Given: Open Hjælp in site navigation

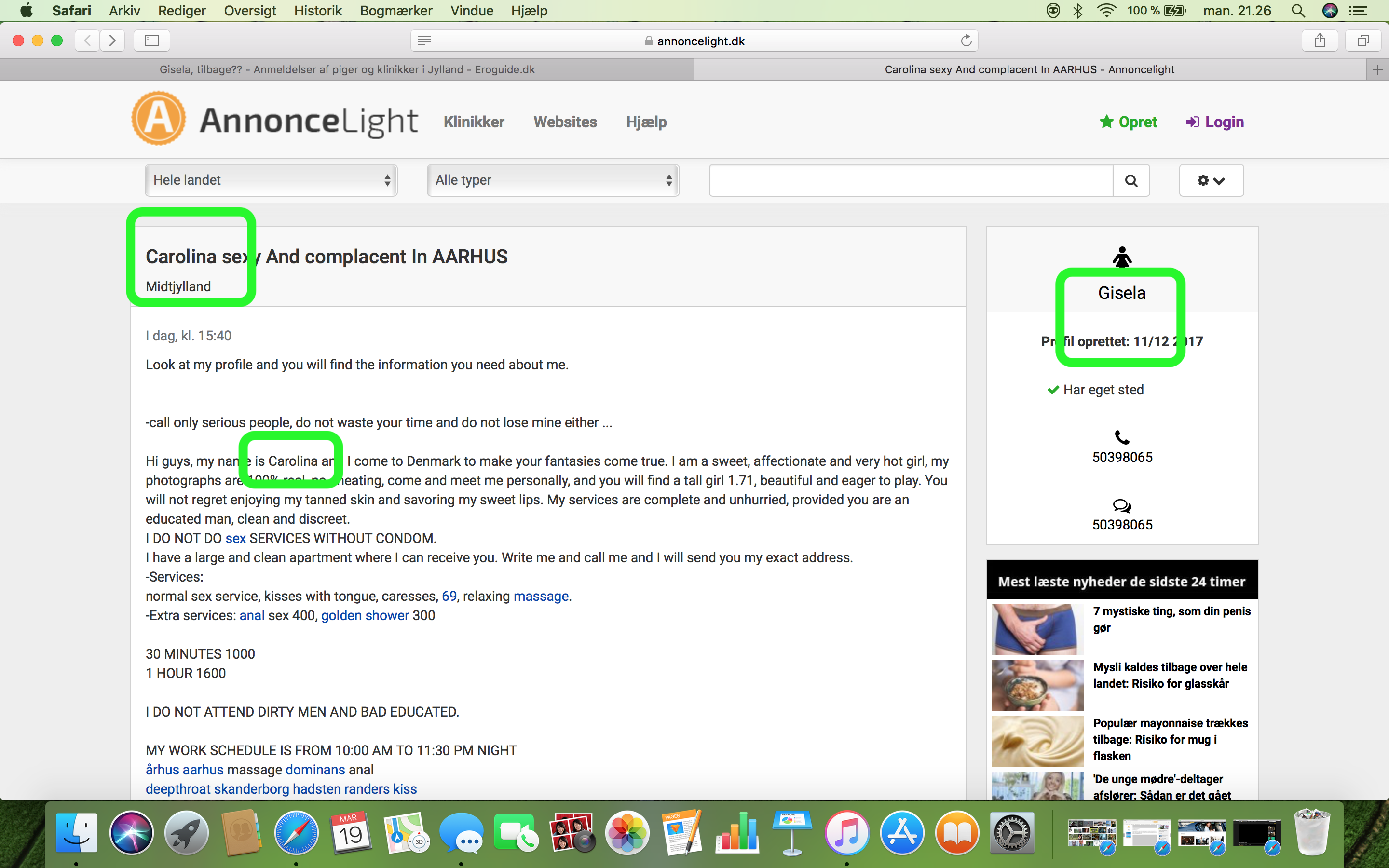Looking at the screenshot, I should tap(646, 122).
